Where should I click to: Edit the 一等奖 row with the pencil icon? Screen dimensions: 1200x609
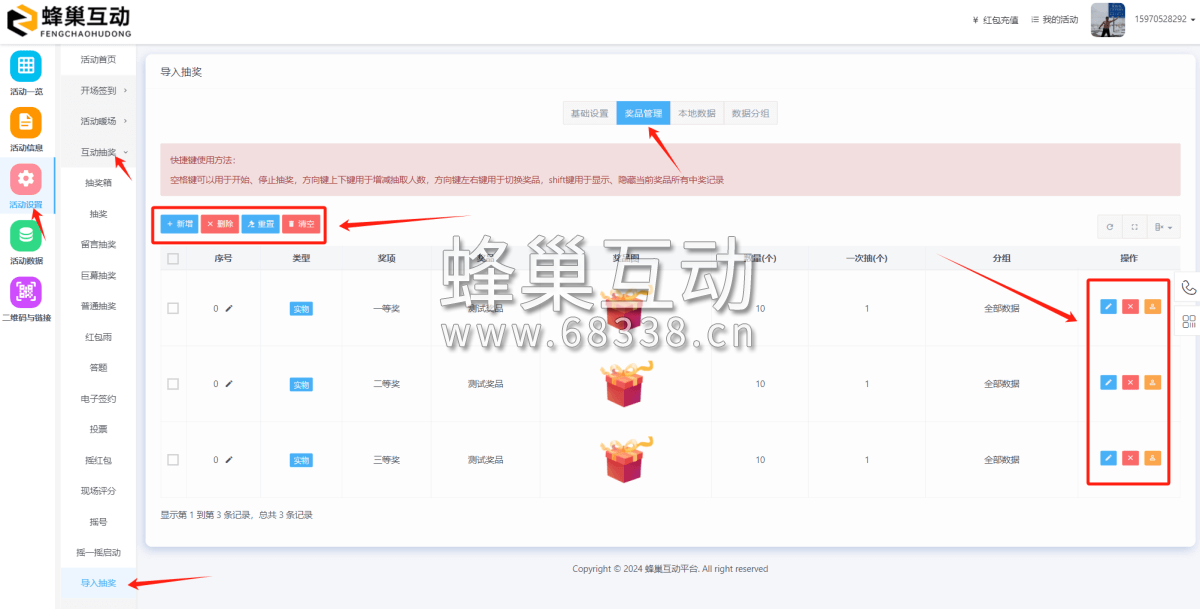1108,307
